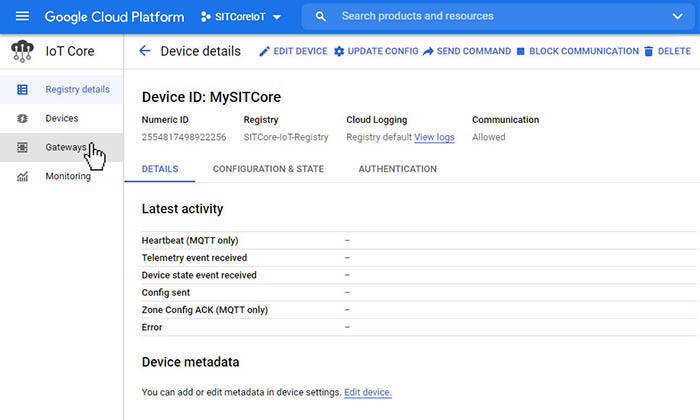Click the Google Cloud Platform logo text
The image size is (700, 420).
(114, 17)
